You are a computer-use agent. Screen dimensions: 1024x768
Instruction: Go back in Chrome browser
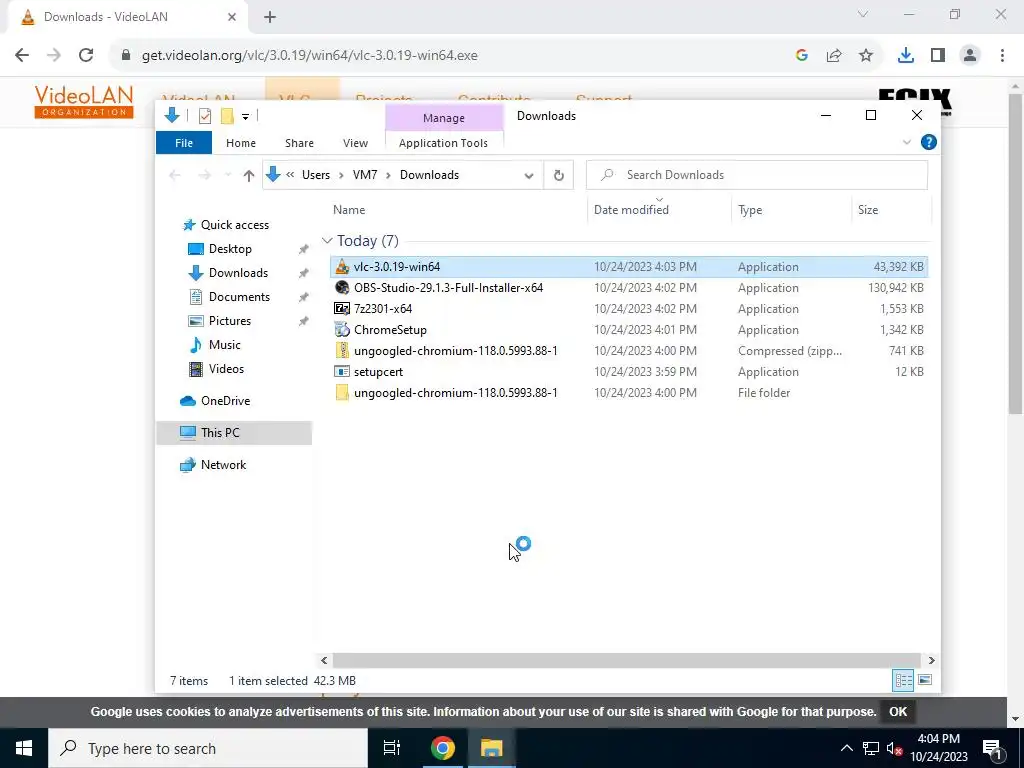click(x=22, y=56)
